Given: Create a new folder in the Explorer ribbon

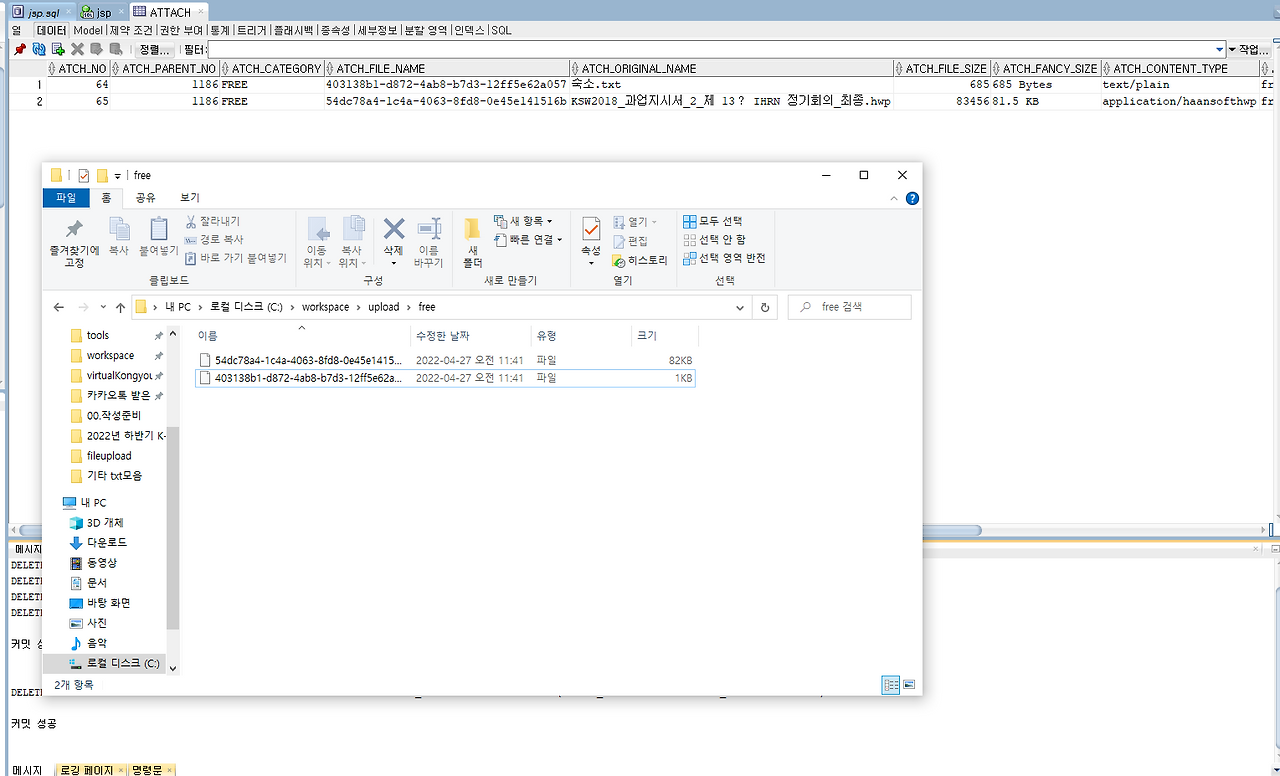Looking at the screenshot, I should coord(472,240).
